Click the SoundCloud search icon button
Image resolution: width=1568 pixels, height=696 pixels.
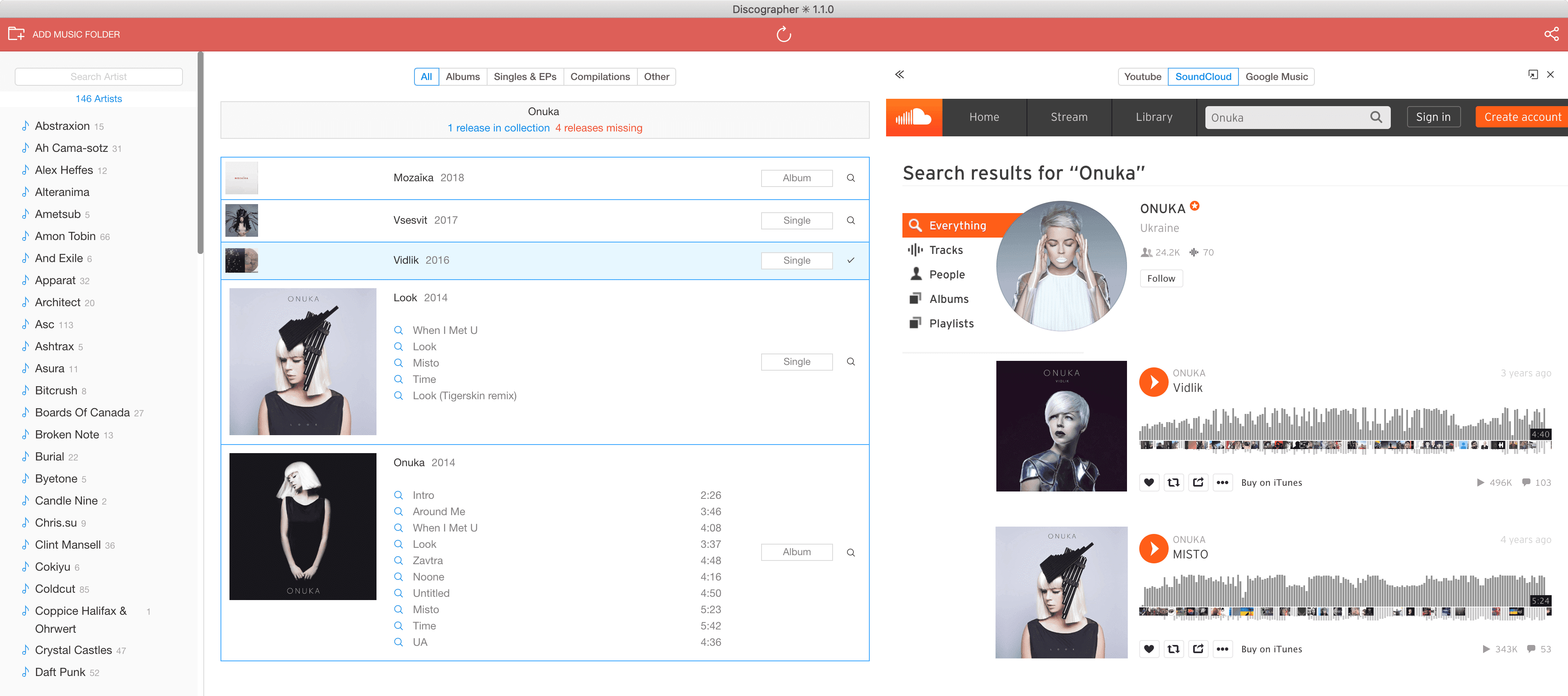click(1378, 117)
